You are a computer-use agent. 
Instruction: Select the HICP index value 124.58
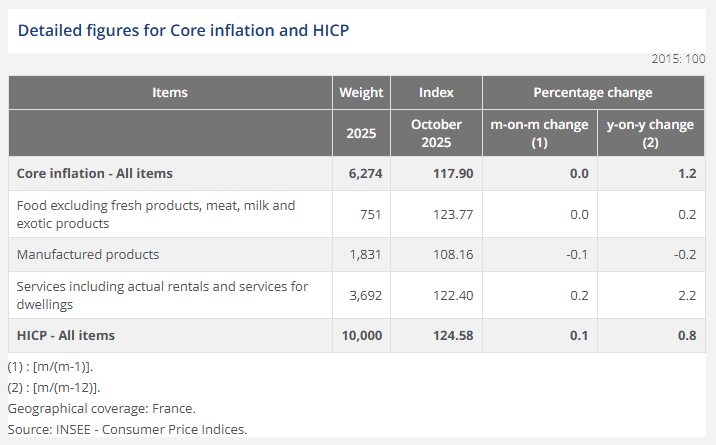click(x=451, y=335)
